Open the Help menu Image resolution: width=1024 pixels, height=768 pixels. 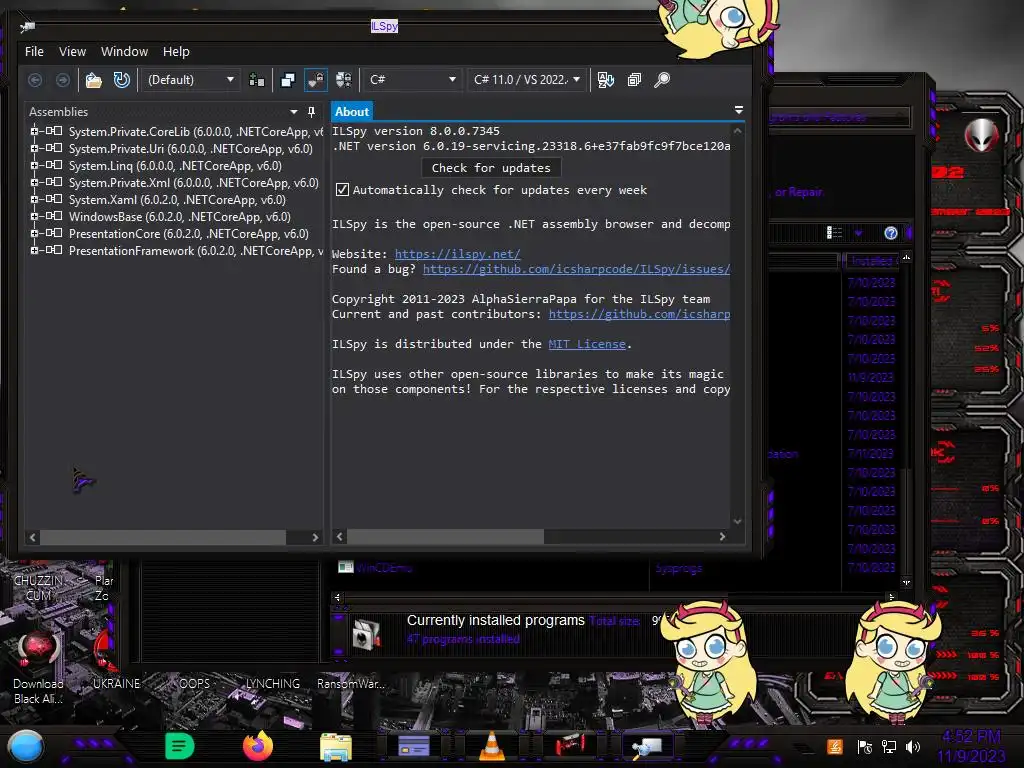click(x=176, y=52)
